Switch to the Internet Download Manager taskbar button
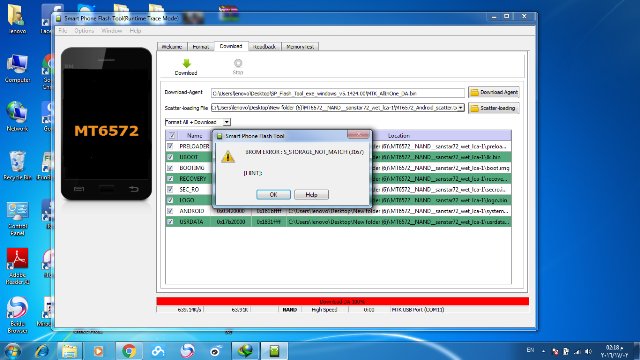640x360 pixels. pos(245,351)
